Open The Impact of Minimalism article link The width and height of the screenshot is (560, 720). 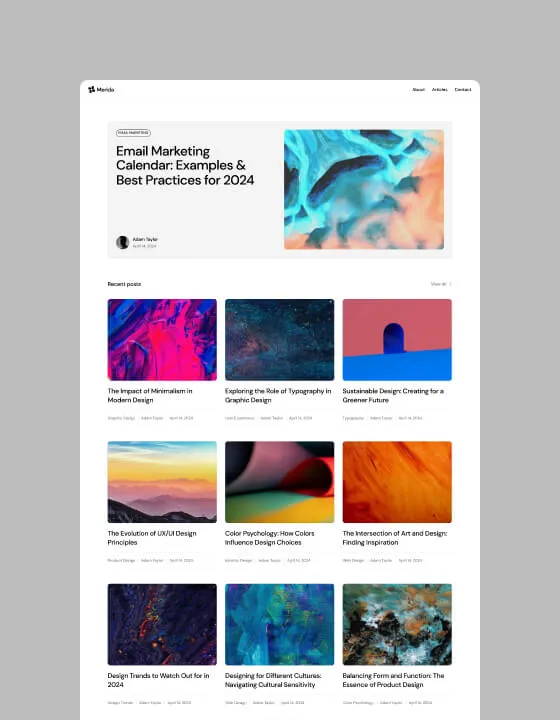(150, 395)
